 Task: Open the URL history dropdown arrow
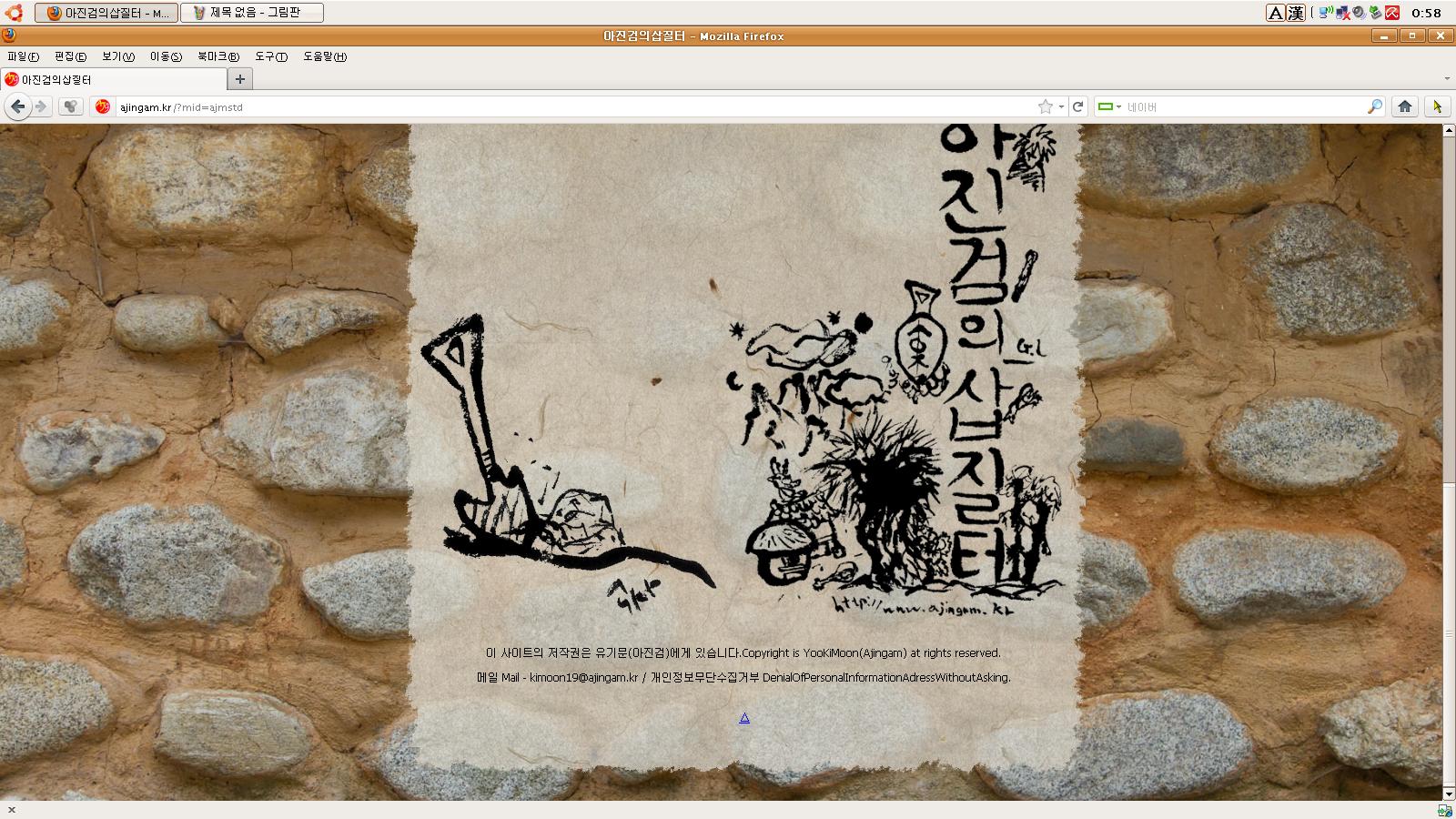tap(1061, 106)
